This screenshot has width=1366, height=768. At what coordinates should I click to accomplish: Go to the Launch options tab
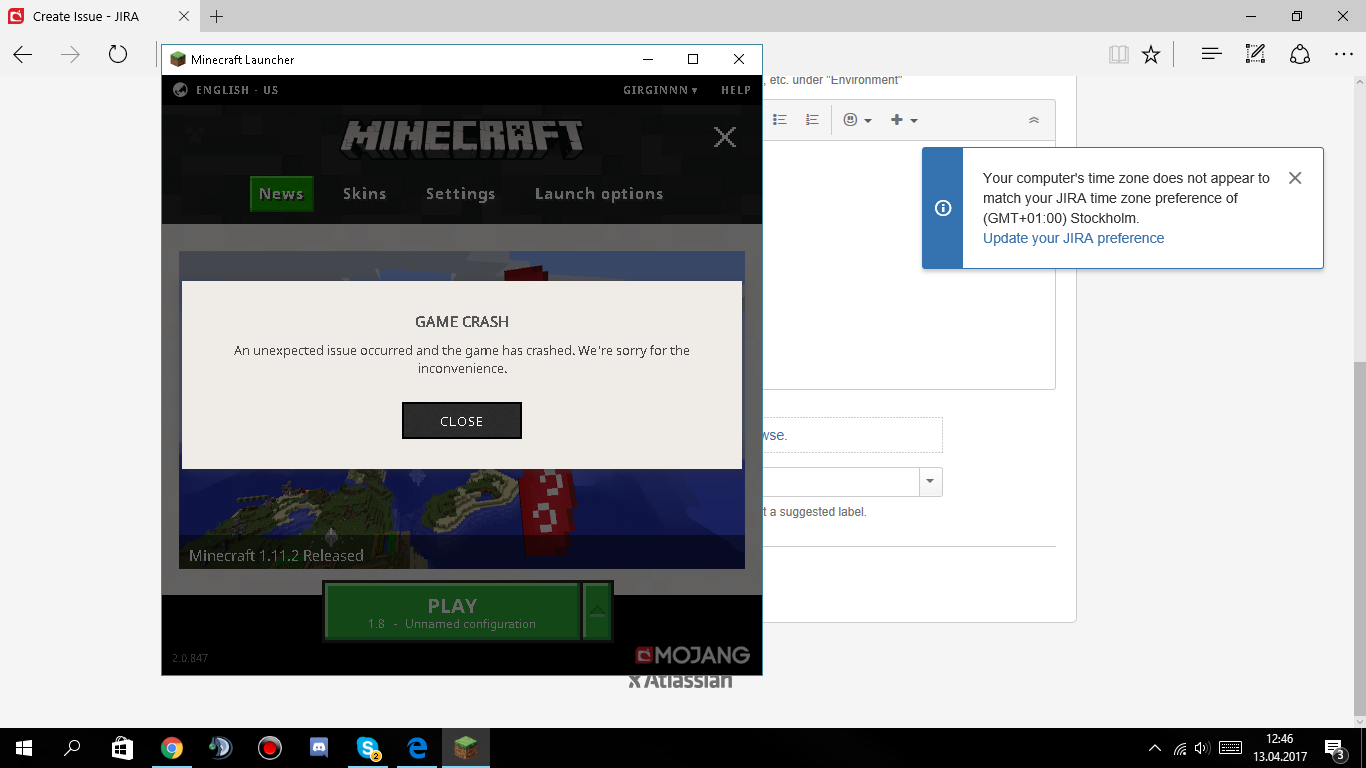(599, 194)
